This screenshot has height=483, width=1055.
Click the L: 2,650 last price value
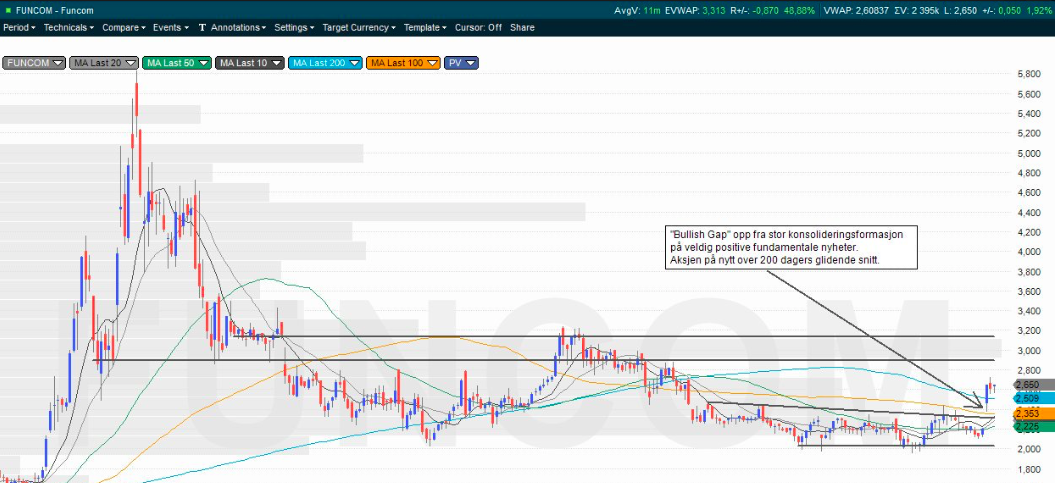pyautogui.click(x=959, y=11)
